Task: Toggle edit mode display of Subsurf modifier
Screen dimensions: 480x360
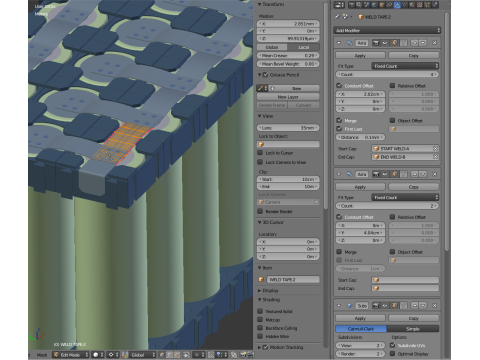Action: tap(394, 305)
